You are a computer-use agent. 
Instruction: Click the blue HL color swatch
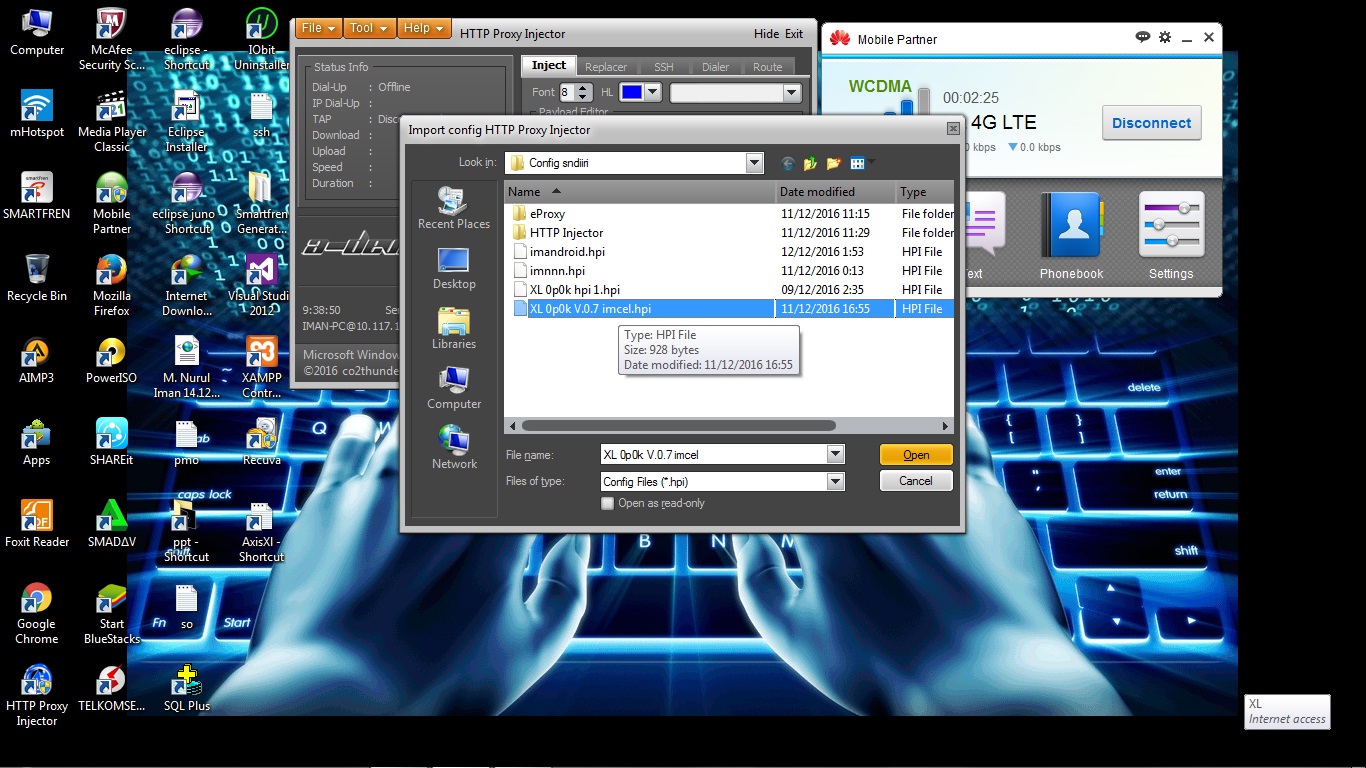click(x=631, y=92)
